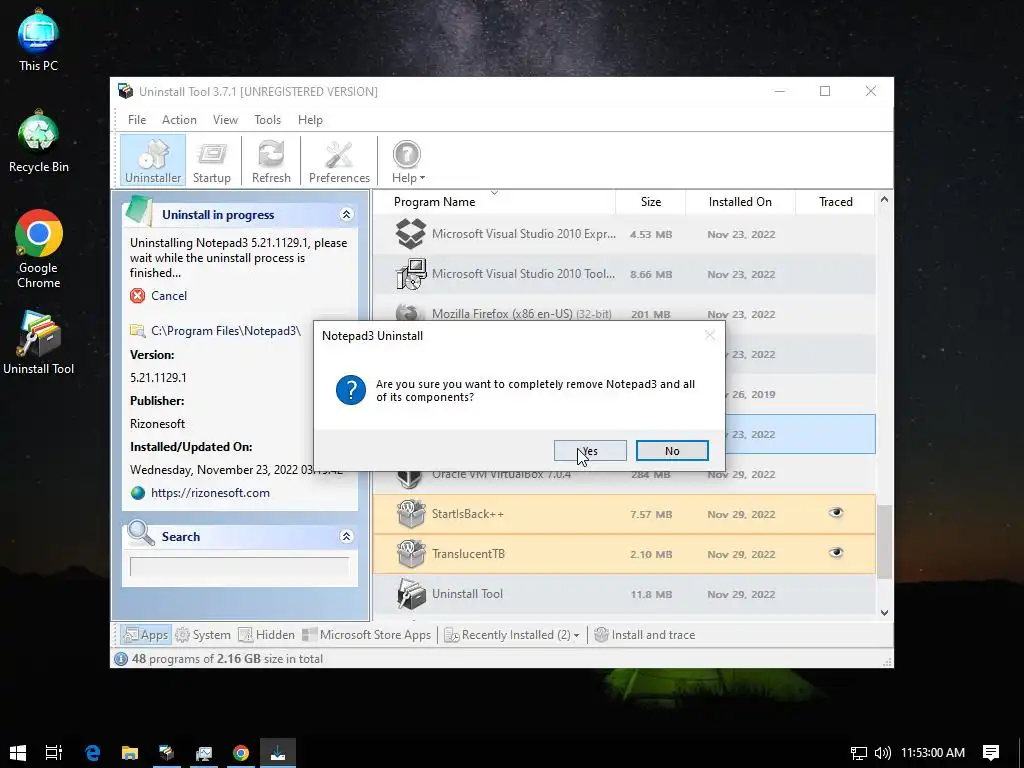
Task: Sort by the Installed On column
Action: [740, 202]
